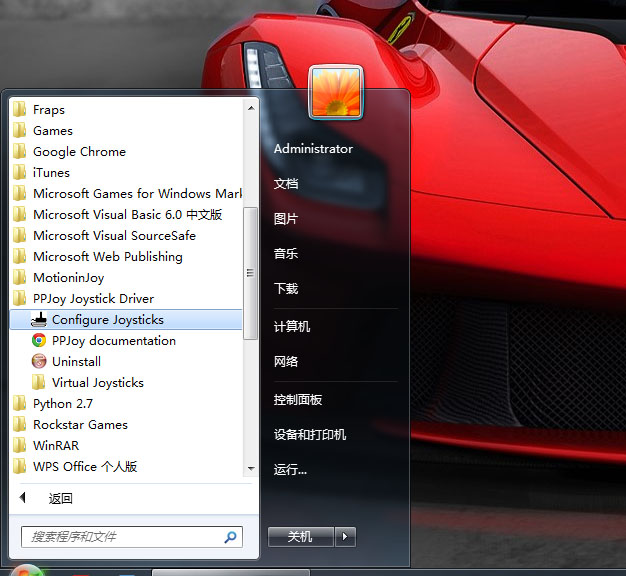Open the Administrator user folder link
Screen dimensions: 626x576
313,149
